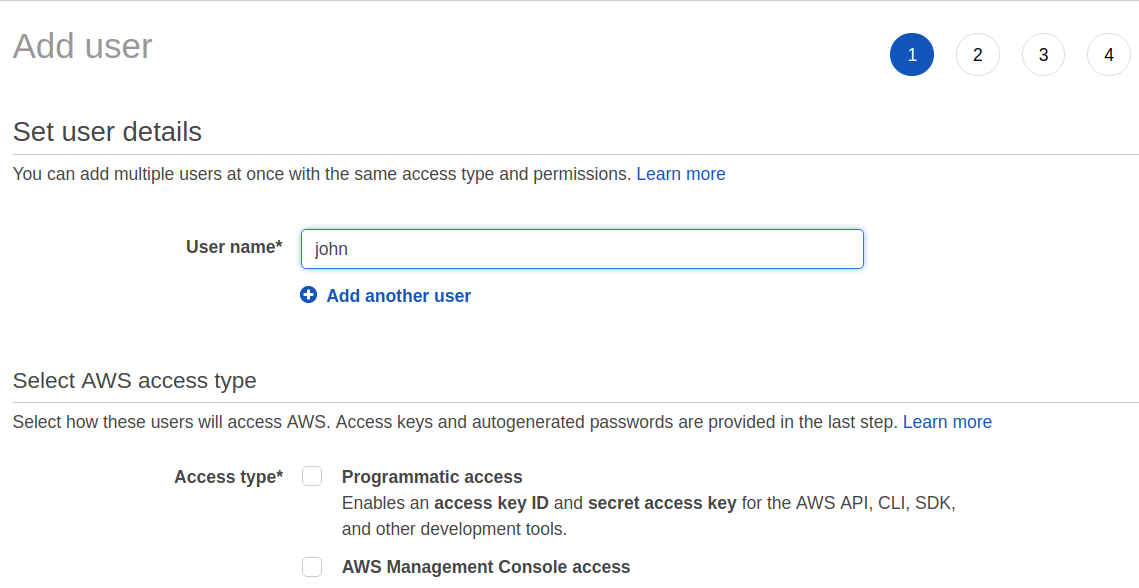Image resolution: width=1139 pixels, height=588 pixels.
Task: Click the bold secret access key text
Action: click(x=662, y=503)
